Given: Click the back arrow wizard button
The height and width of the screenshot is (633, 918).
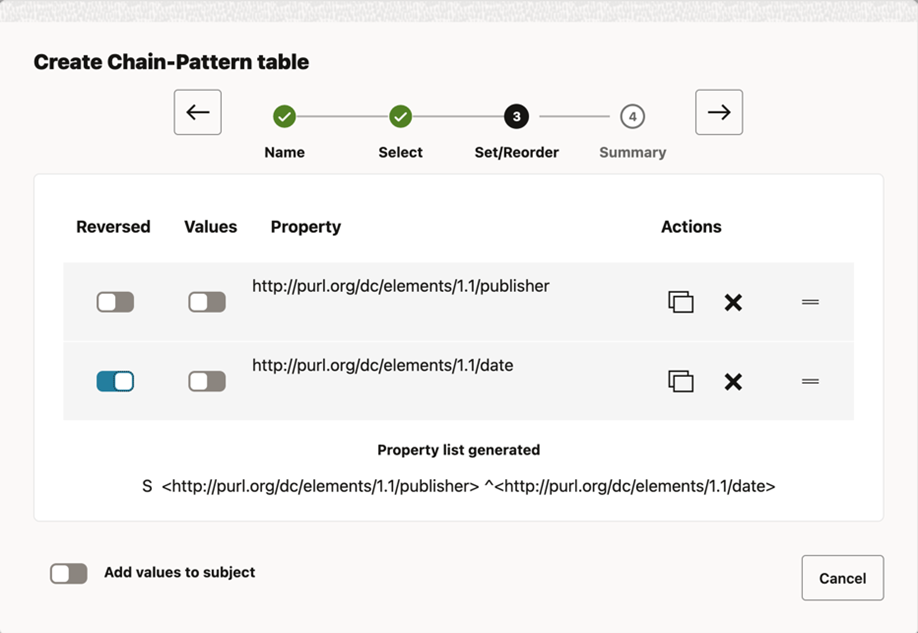Looking at the screenshot, I should [x=197, y=112].
